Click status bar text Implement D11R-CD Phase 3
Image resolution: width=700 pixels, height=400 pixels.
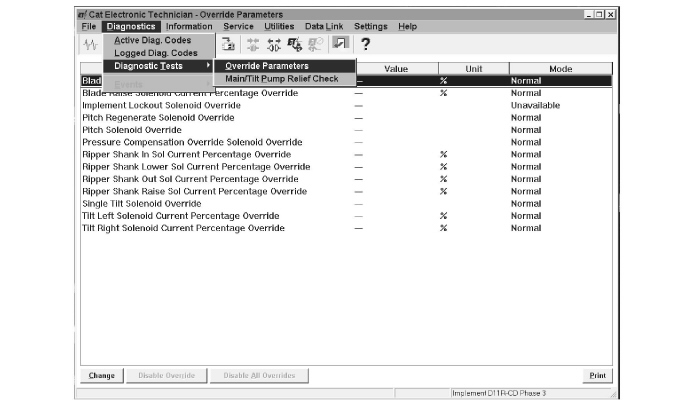[x=499, y=393]
